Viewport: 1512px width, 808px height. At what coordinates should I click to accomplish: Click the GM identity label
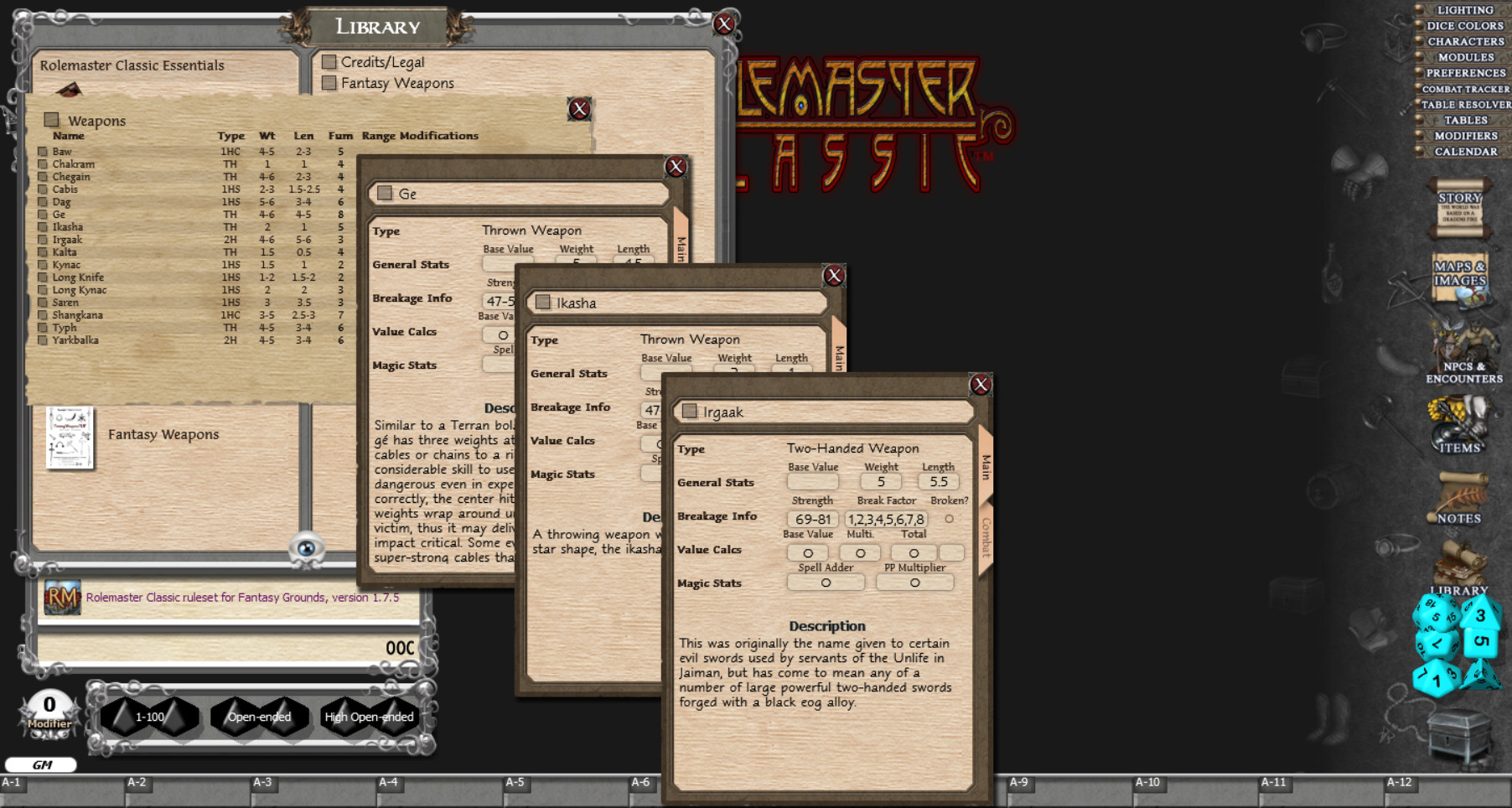click(41, 764)
